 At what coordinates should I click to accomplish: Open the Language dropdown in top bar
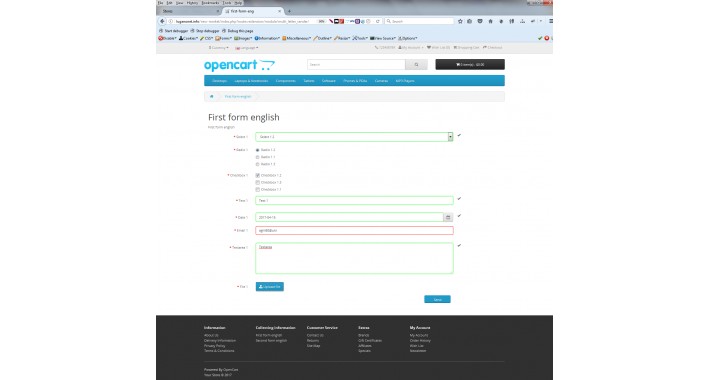[247, 48]
